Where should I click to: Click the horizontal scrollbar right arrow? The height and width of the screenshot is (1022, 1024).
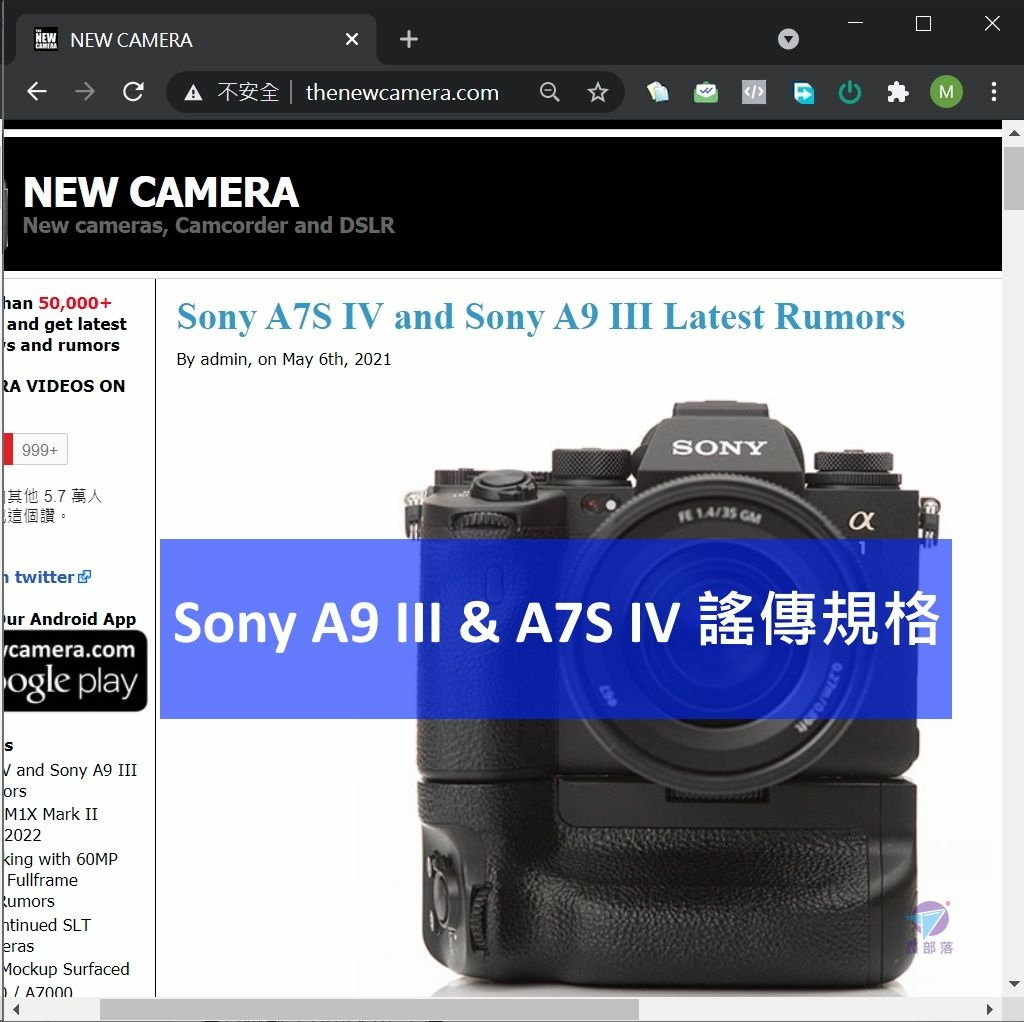coord(991,1009)
